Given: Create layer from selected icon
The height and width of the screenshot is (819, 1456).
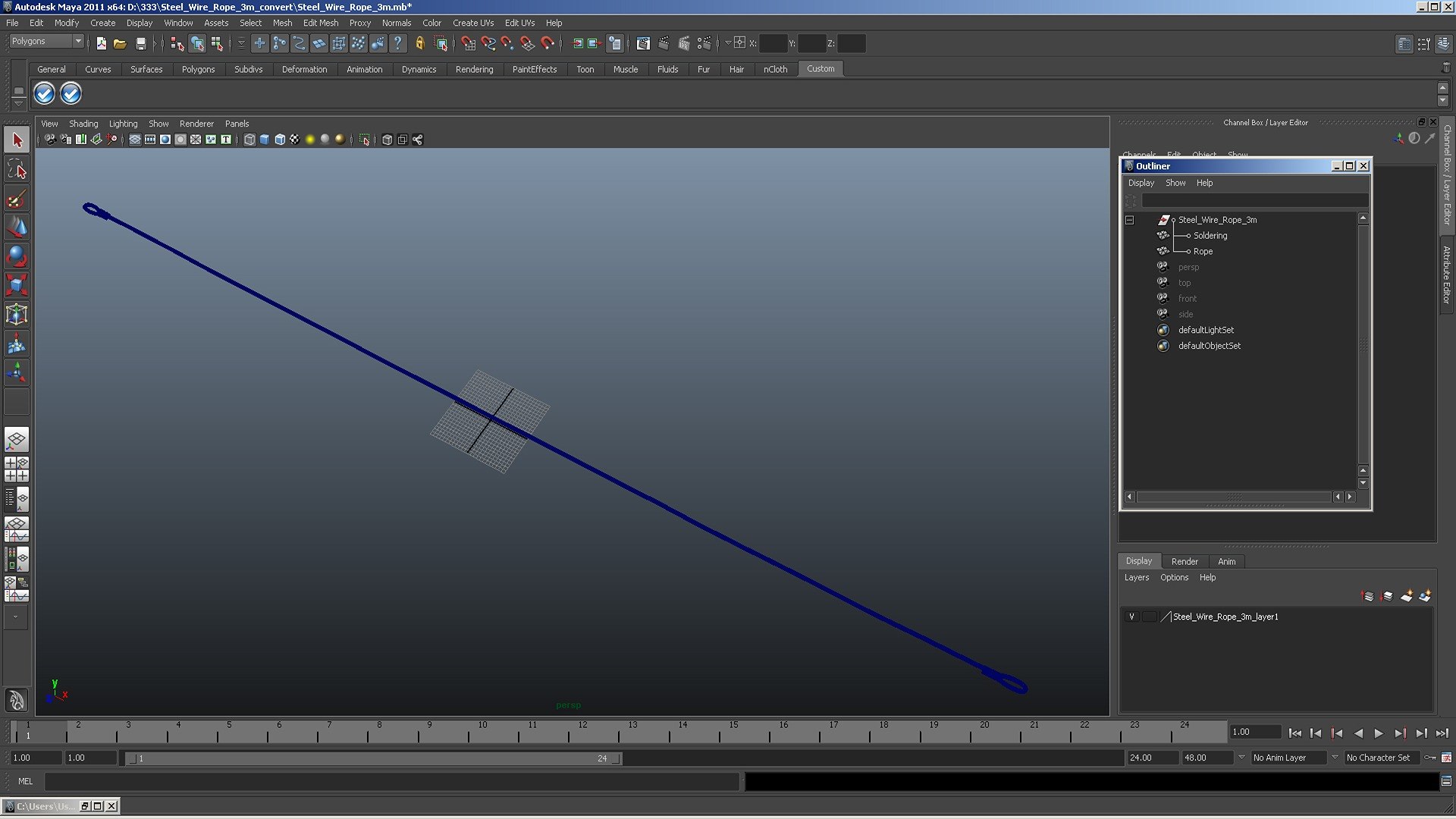Looking at the screenshot, I should [1425, 596].
